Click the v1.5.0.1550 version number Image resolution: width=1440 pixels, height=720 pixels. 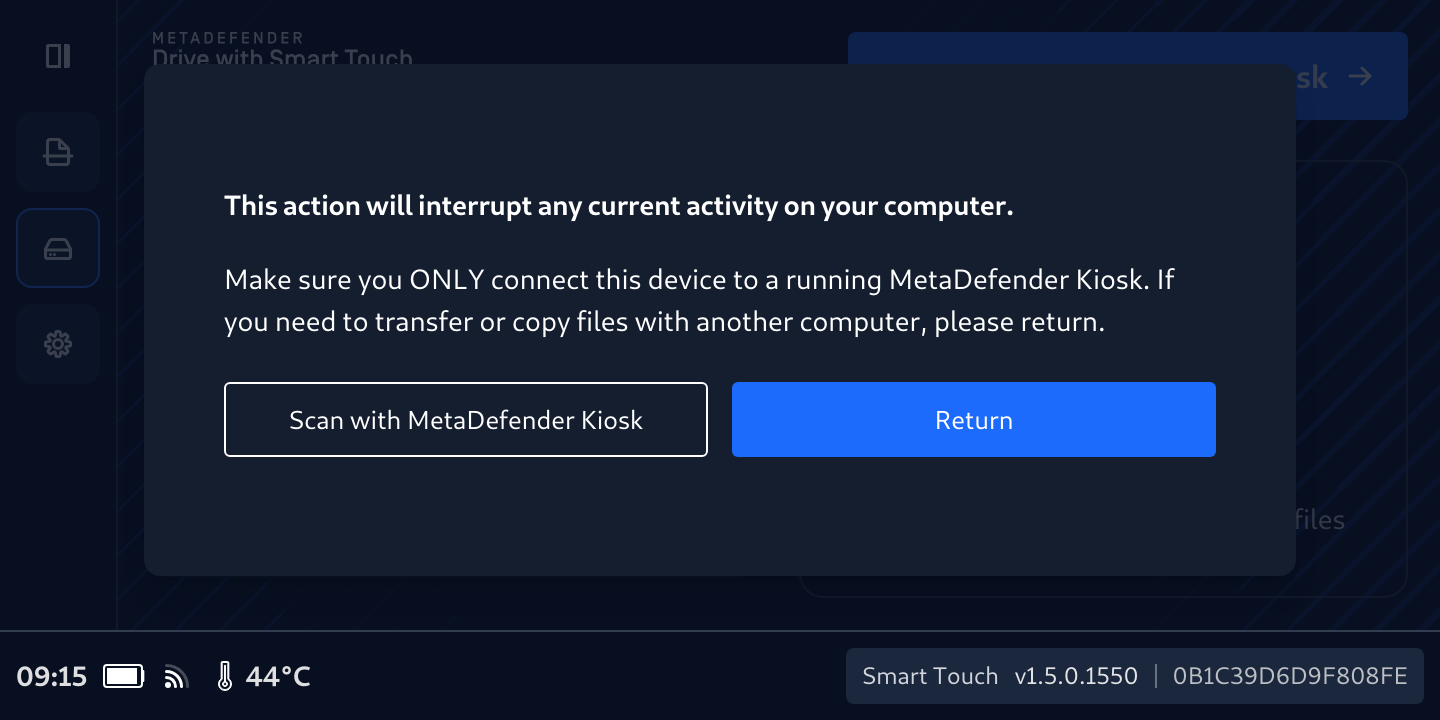1076,677
